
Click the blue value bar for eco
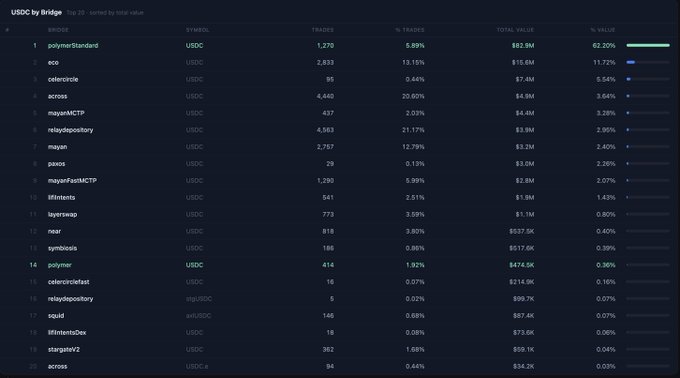coord(631,62)
